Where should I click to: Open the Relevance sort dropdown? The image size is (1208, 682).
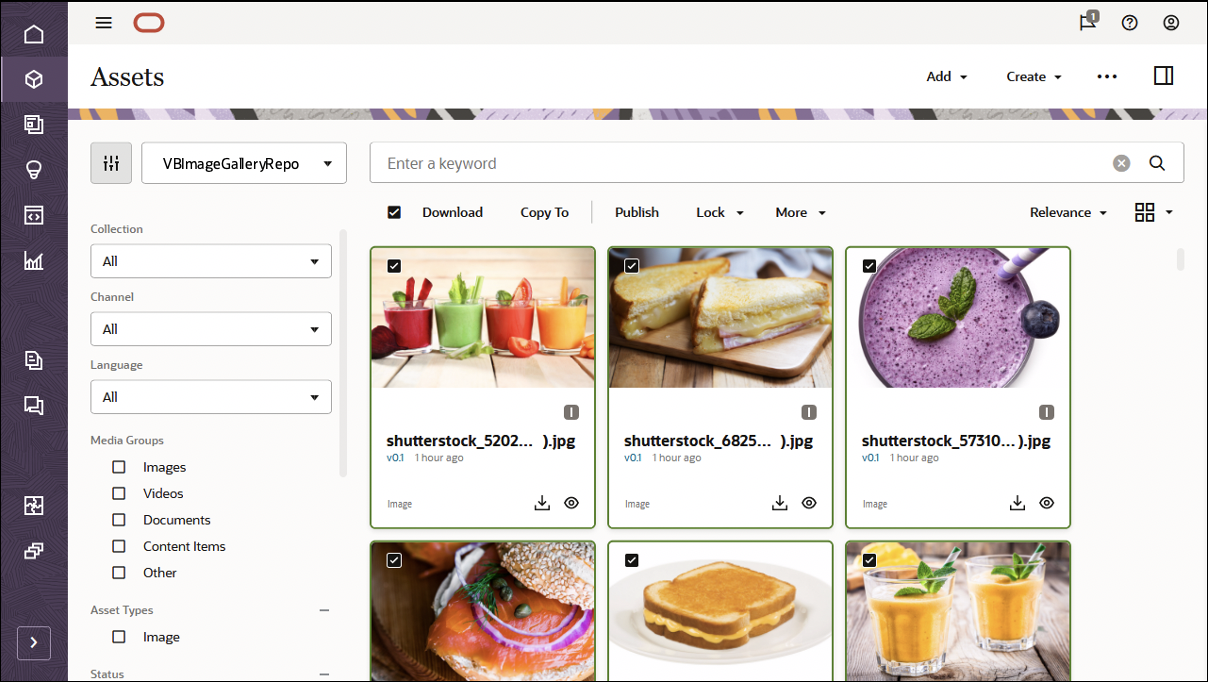tap(1068, 212)
